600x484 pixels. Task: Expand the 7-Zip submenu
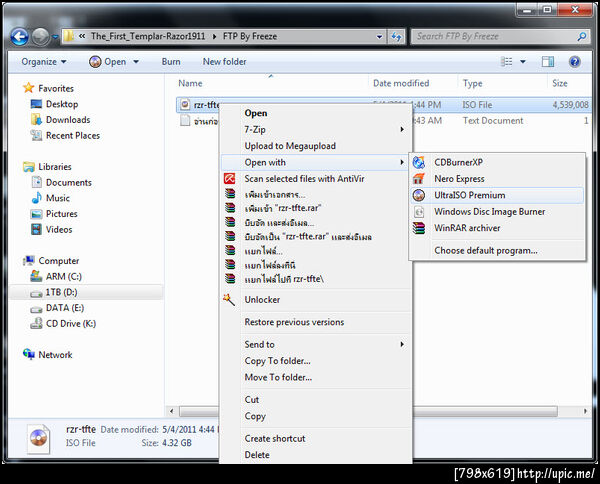pyautogui.click(x=402, y=129)
